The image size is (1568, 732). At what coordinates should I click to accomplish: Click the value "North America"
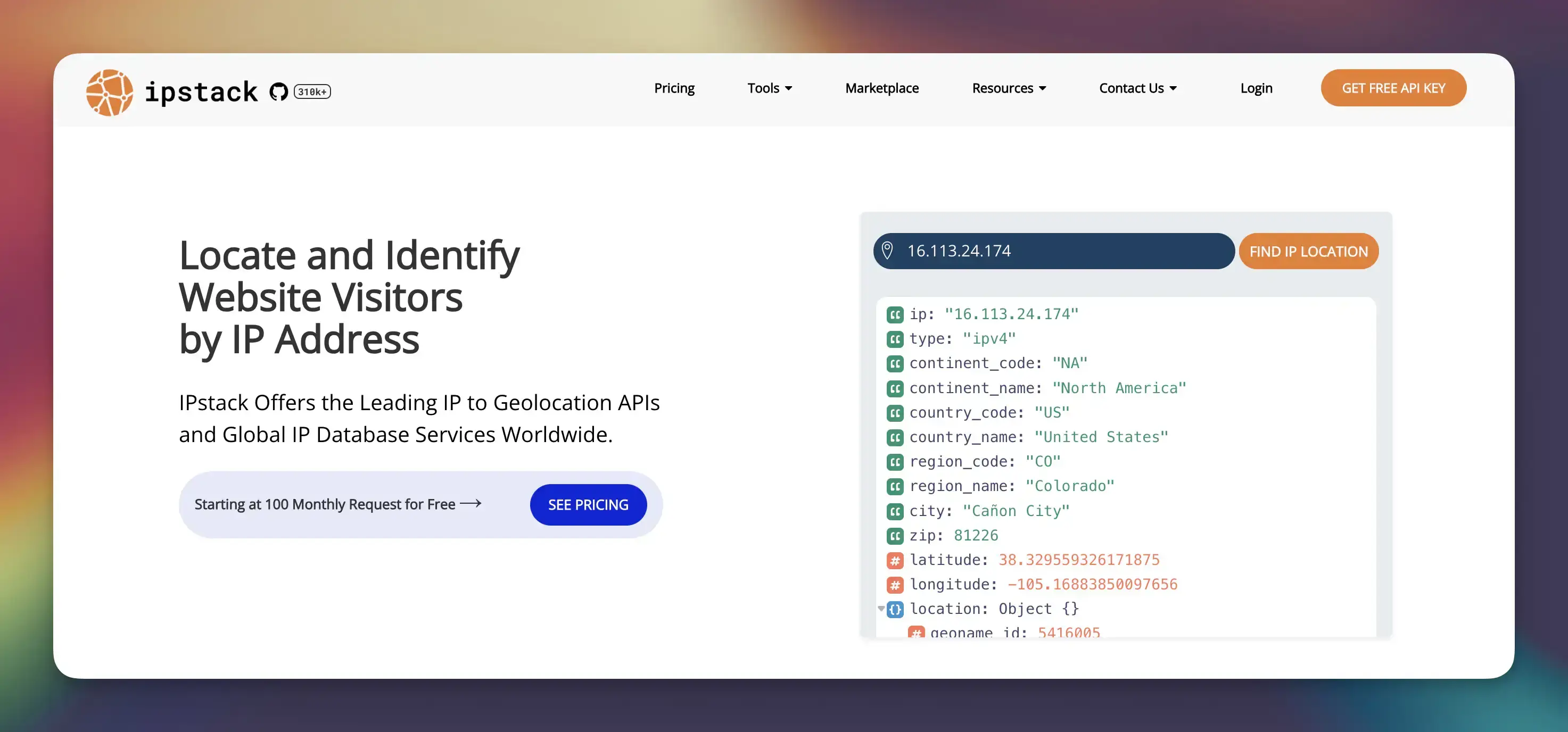coord(1119,388)
